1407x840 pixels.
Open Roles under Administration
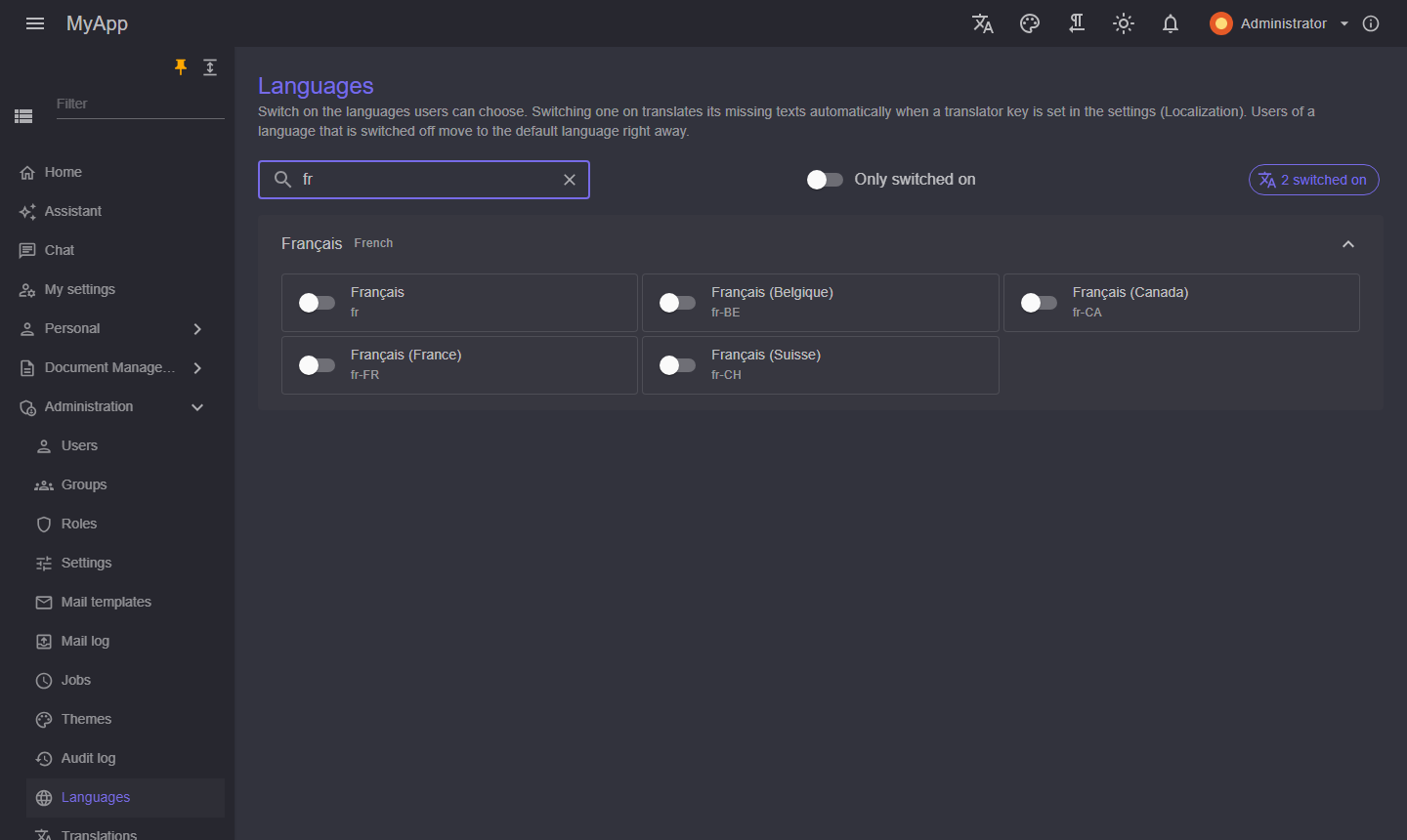pos(125,524)
